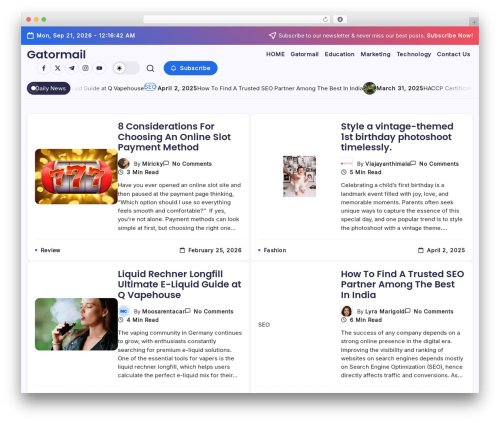Click the browser address bar

point(237,19)
